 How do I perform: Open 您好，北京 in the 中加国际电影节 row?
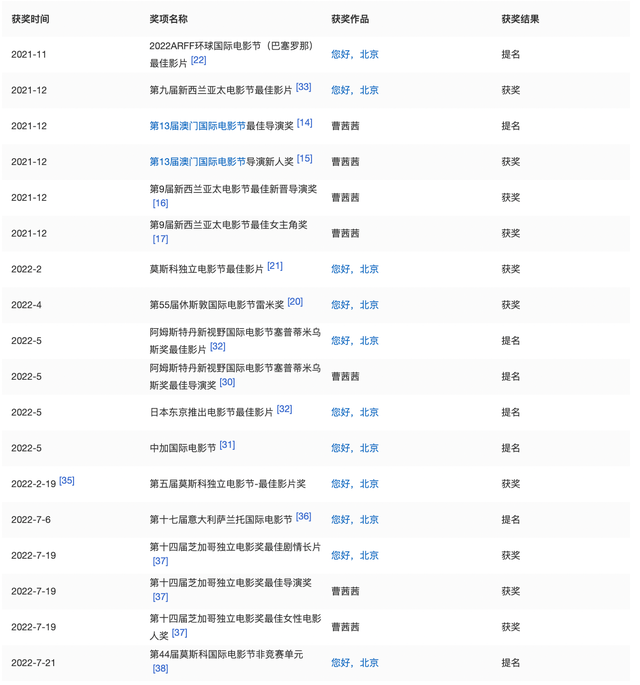355,448
